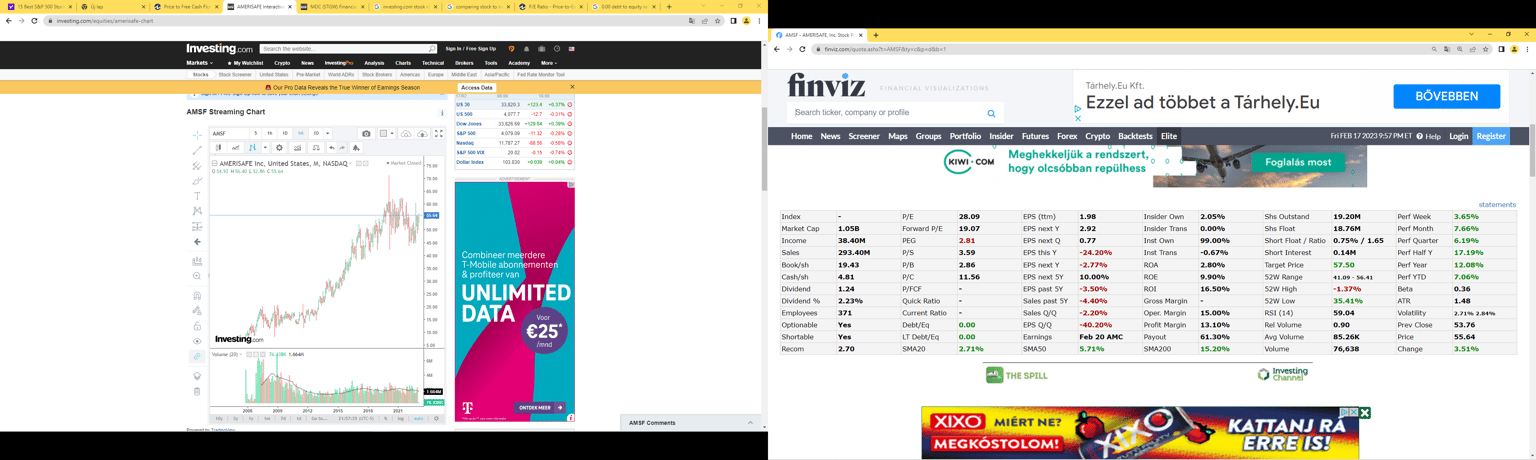The height and width of the screenshot is (460, 1536).
Task: Click the Finviz search magnifier icon
Action: [x=991, y=113]
